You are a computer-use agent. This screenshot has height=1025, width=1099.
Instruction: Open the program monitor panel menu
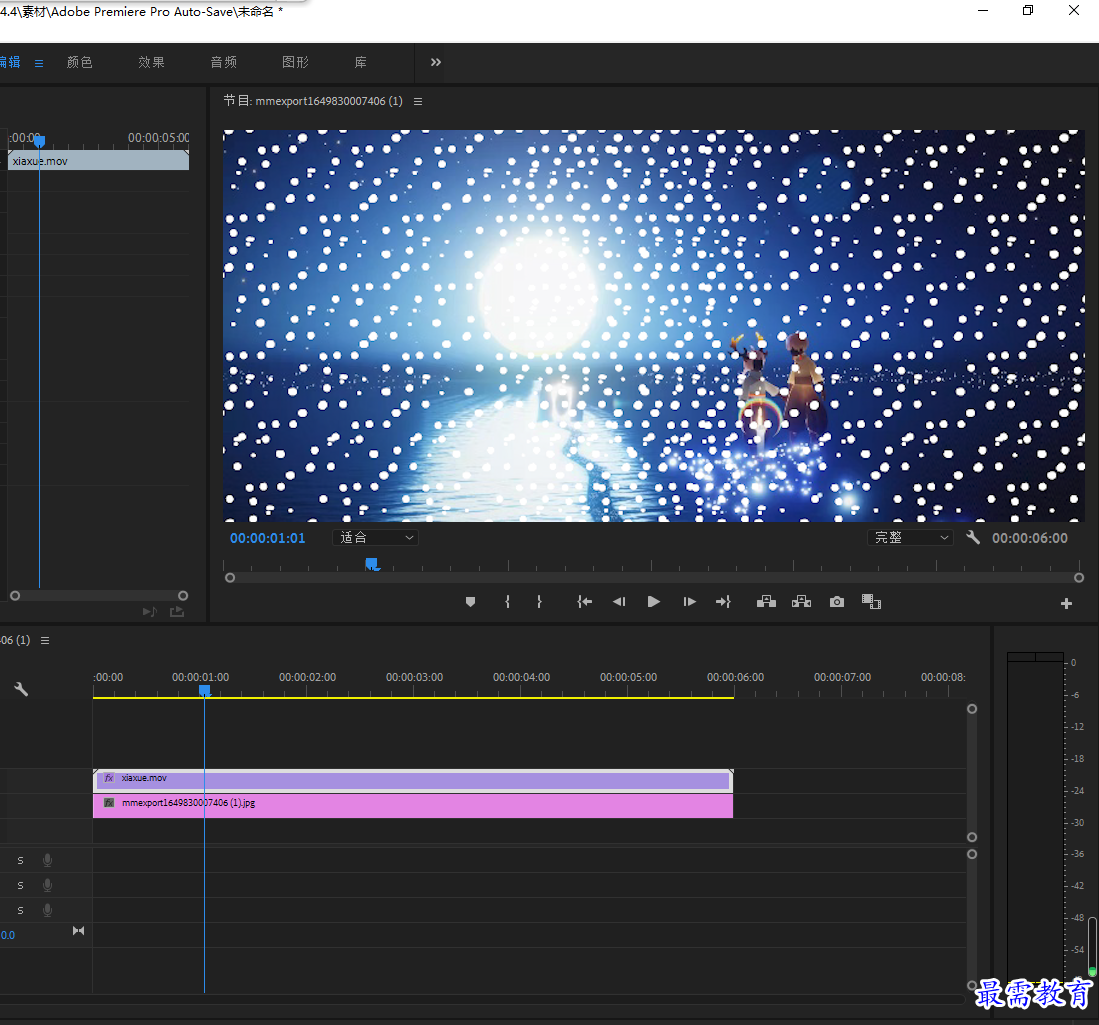[418, 101]
